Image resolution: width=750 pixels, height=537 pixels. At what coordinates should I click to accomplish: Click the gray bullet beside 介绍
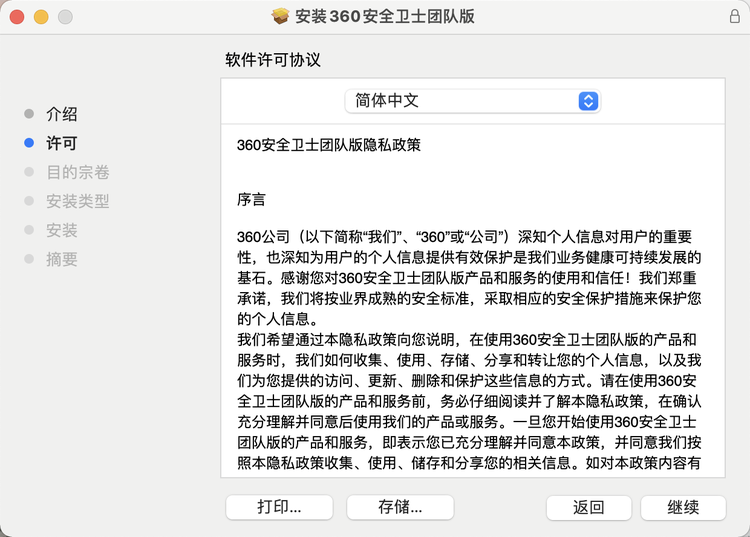coord(29,113)
